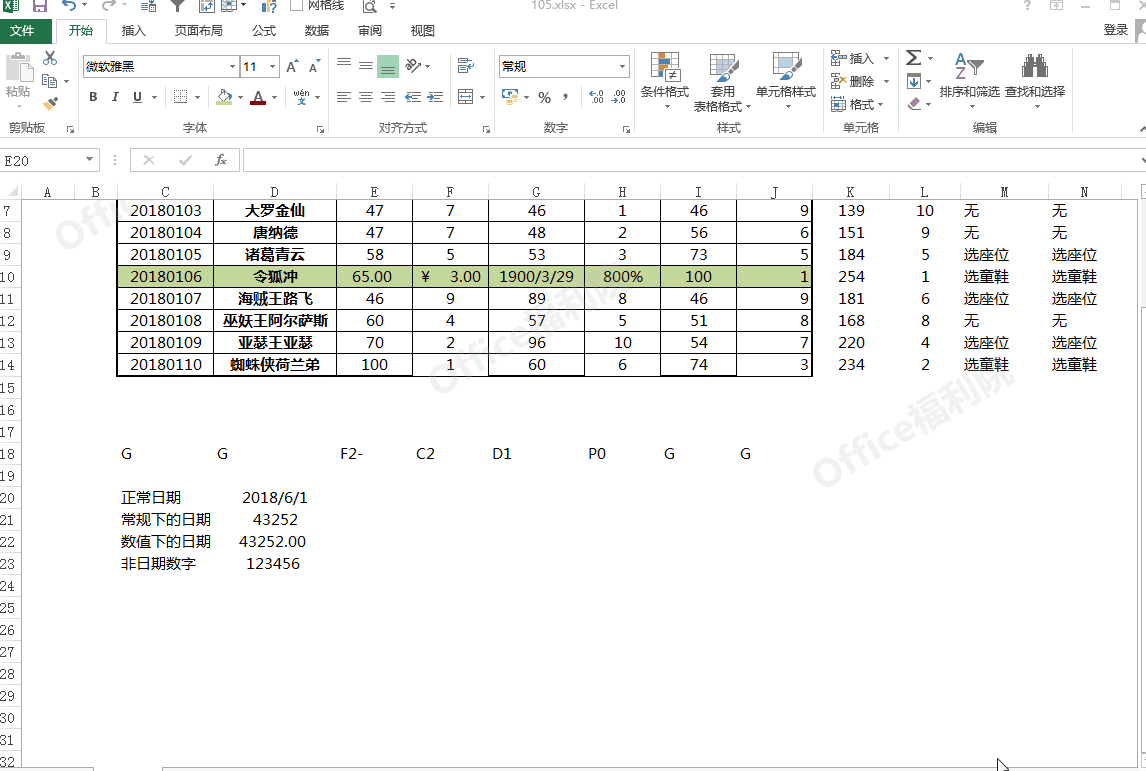Click the Copy icon
This screenshot has height=771, width=1146.
click(50, 80)
